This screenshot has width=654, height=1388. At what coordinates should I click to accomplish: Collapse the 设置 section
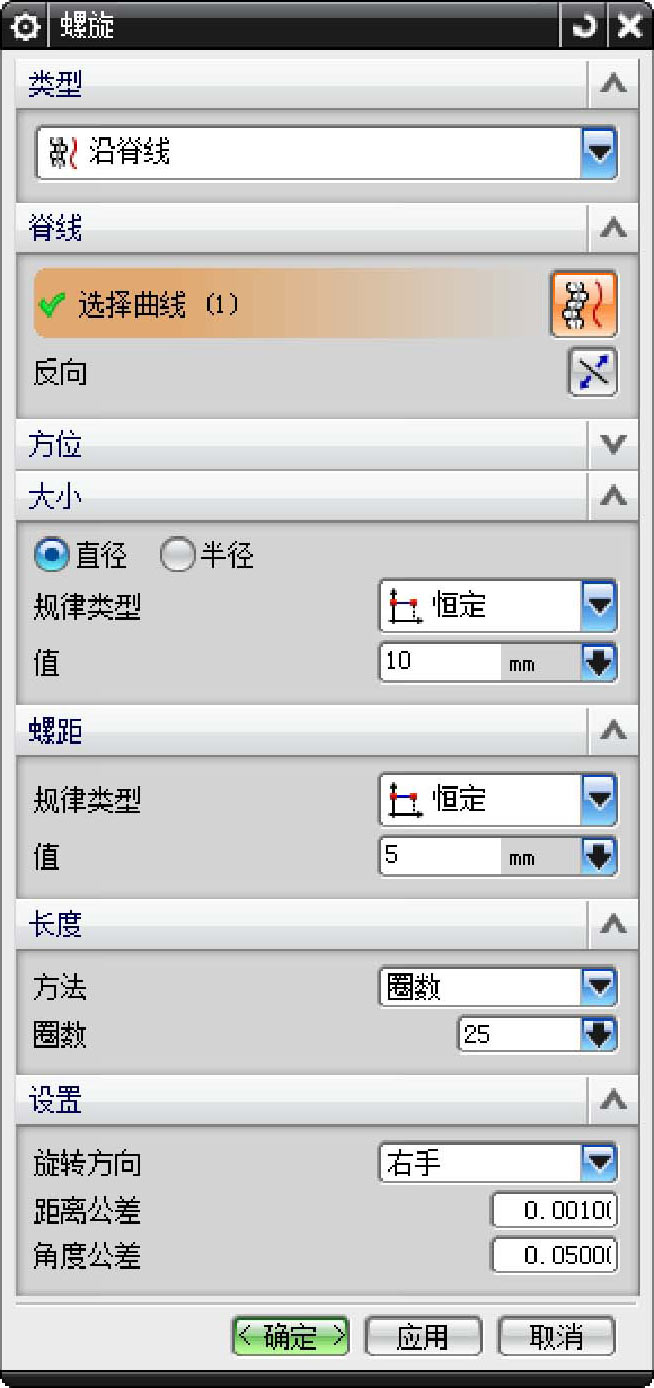(x=613, y=1101)
